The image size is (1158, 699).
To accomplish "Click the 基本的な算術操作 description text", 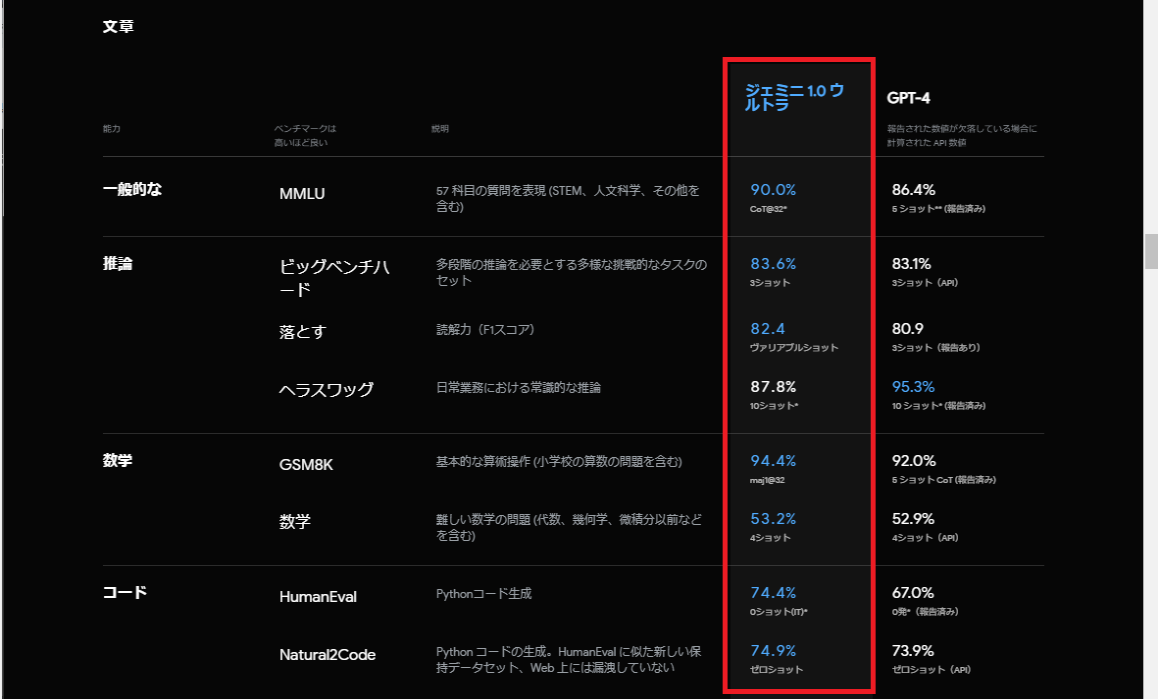I will [559, 462].
